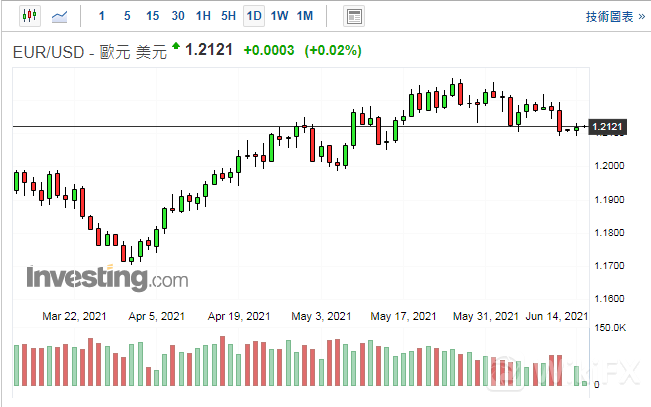This screenshot has height=407, width=651.
Task: Switch chart to 5H timeframe
Action: click(229, 16)
